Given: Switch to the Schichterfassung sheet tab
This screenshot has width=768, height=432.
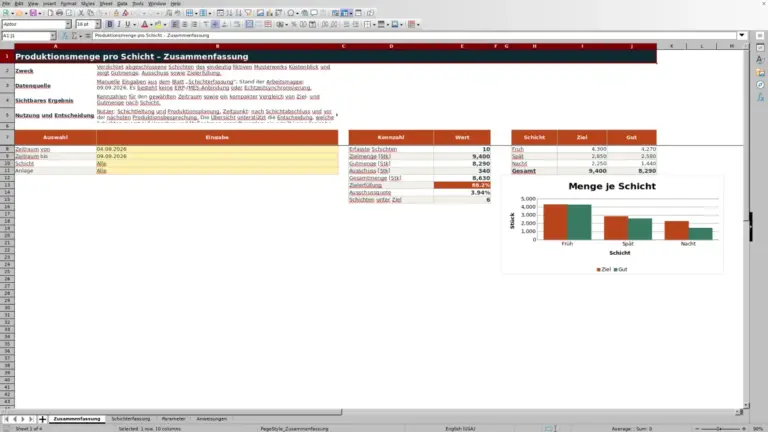Looking at the screenshot, I should [131, 419].
